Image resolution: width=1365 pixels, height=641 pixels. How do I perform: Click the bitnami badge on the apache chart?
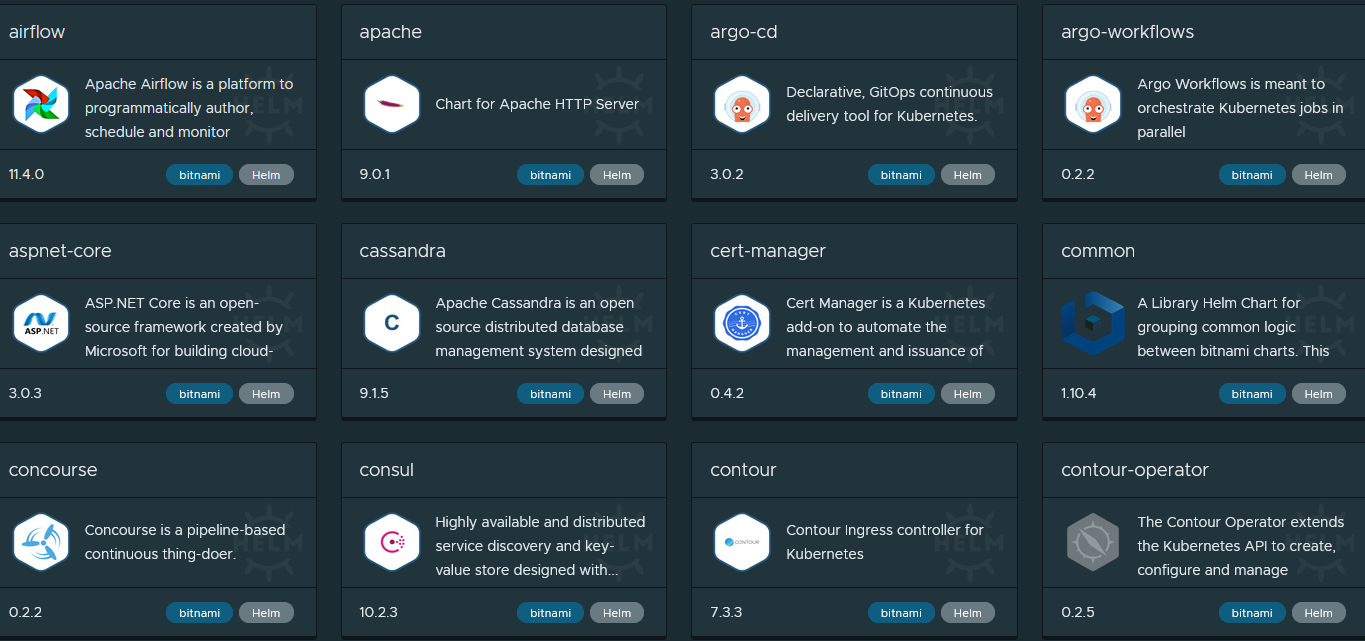(x=550, y=174)
